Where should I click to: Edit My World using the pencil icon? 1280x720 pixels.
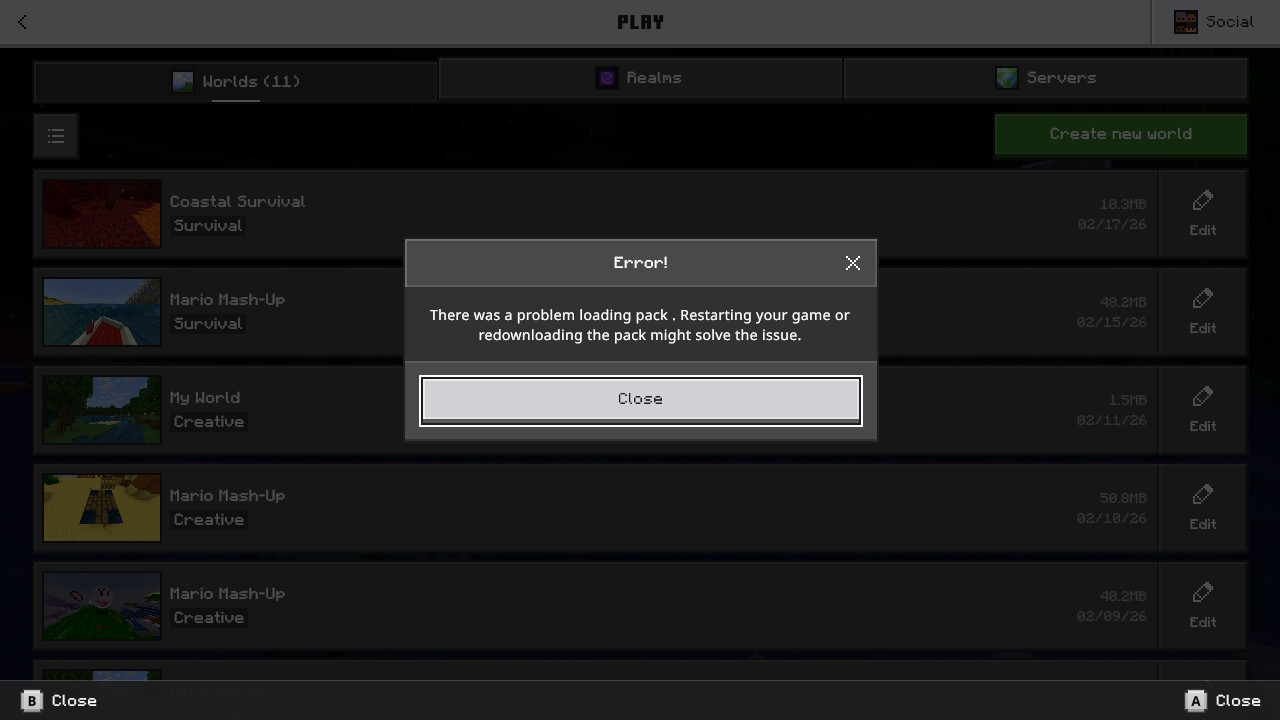point(1203,397)
